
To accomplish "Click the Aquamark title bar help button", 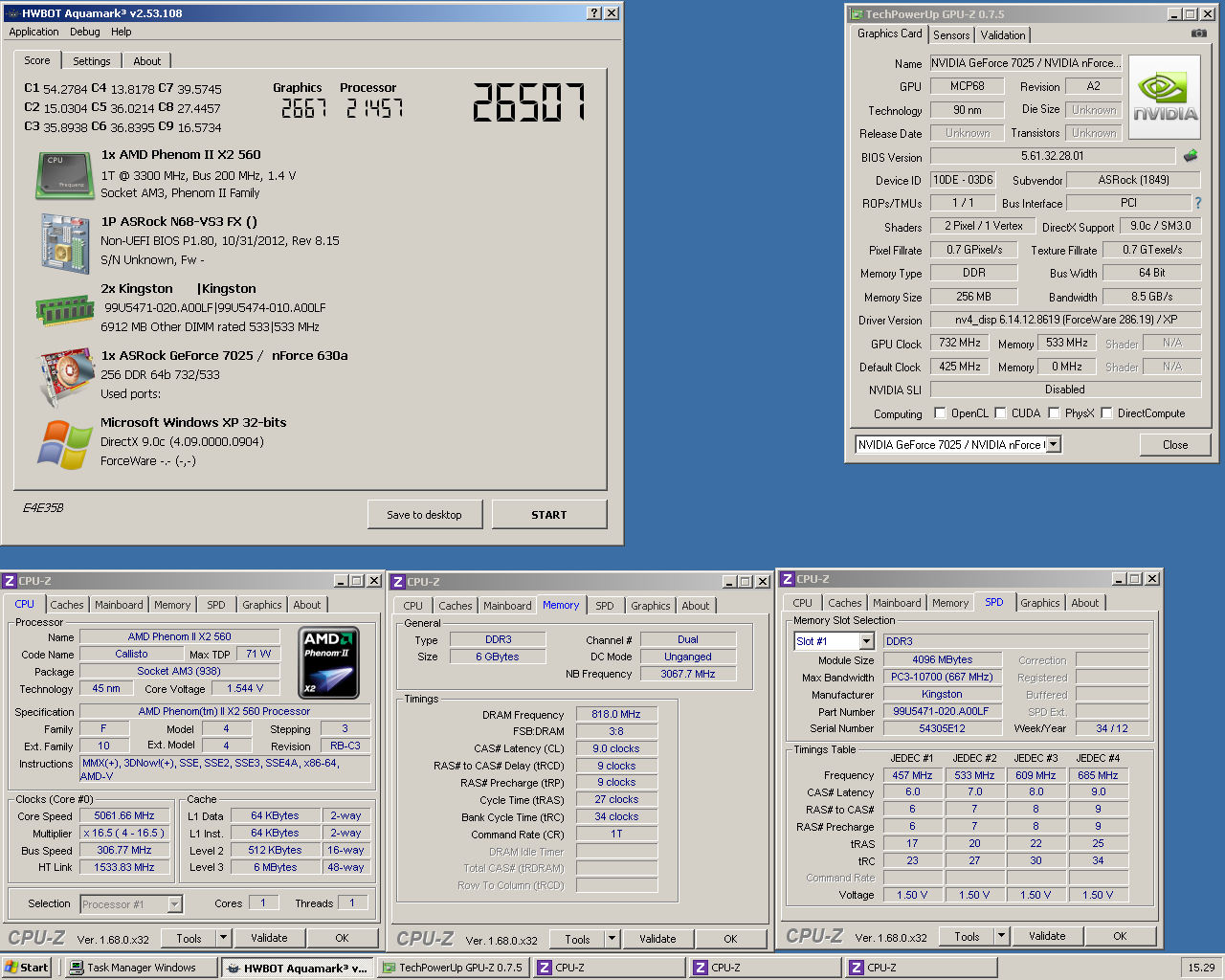I will click(594, 13).
